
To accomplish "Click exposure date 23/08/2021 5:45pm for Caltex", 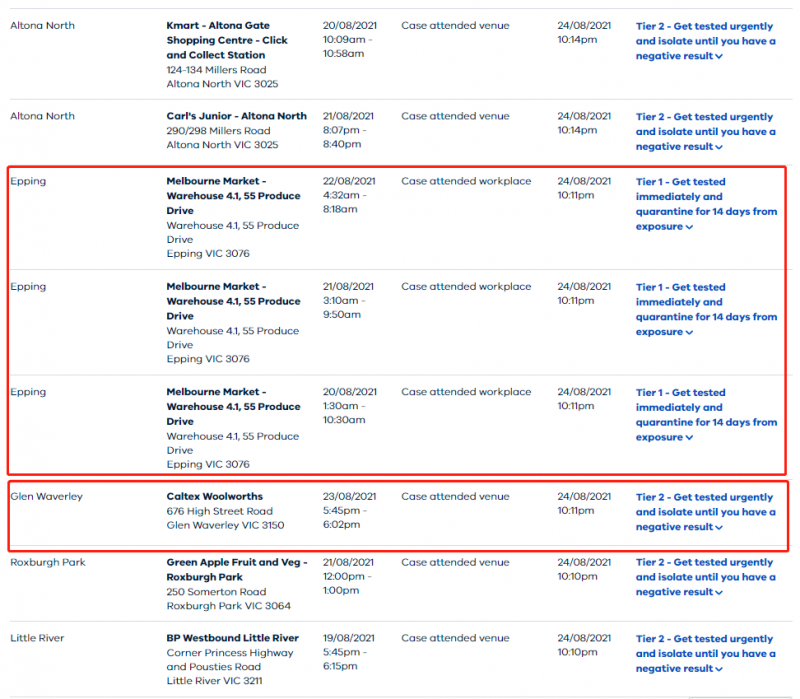I will click(349, 510).
